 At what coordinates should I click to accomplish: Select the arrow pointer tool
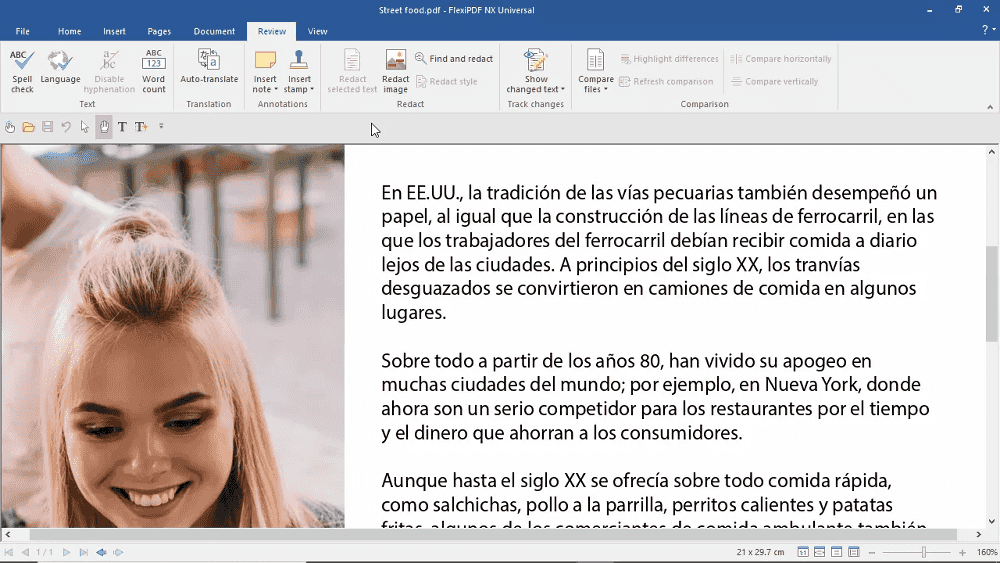85,127
